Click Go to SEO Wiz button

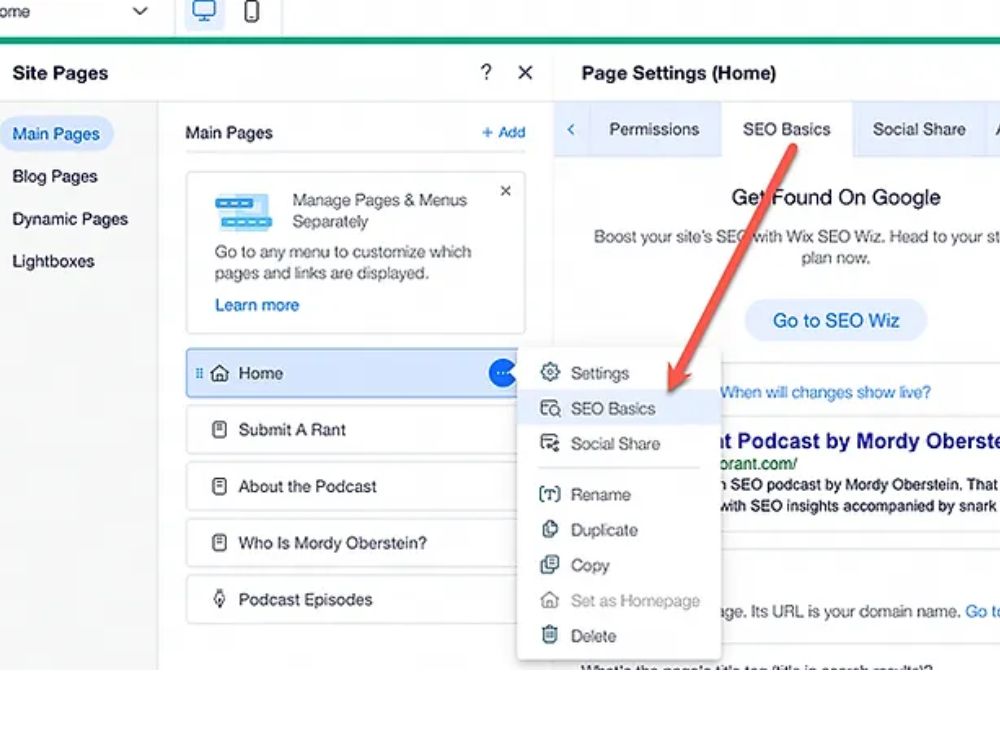click(836, 320)
